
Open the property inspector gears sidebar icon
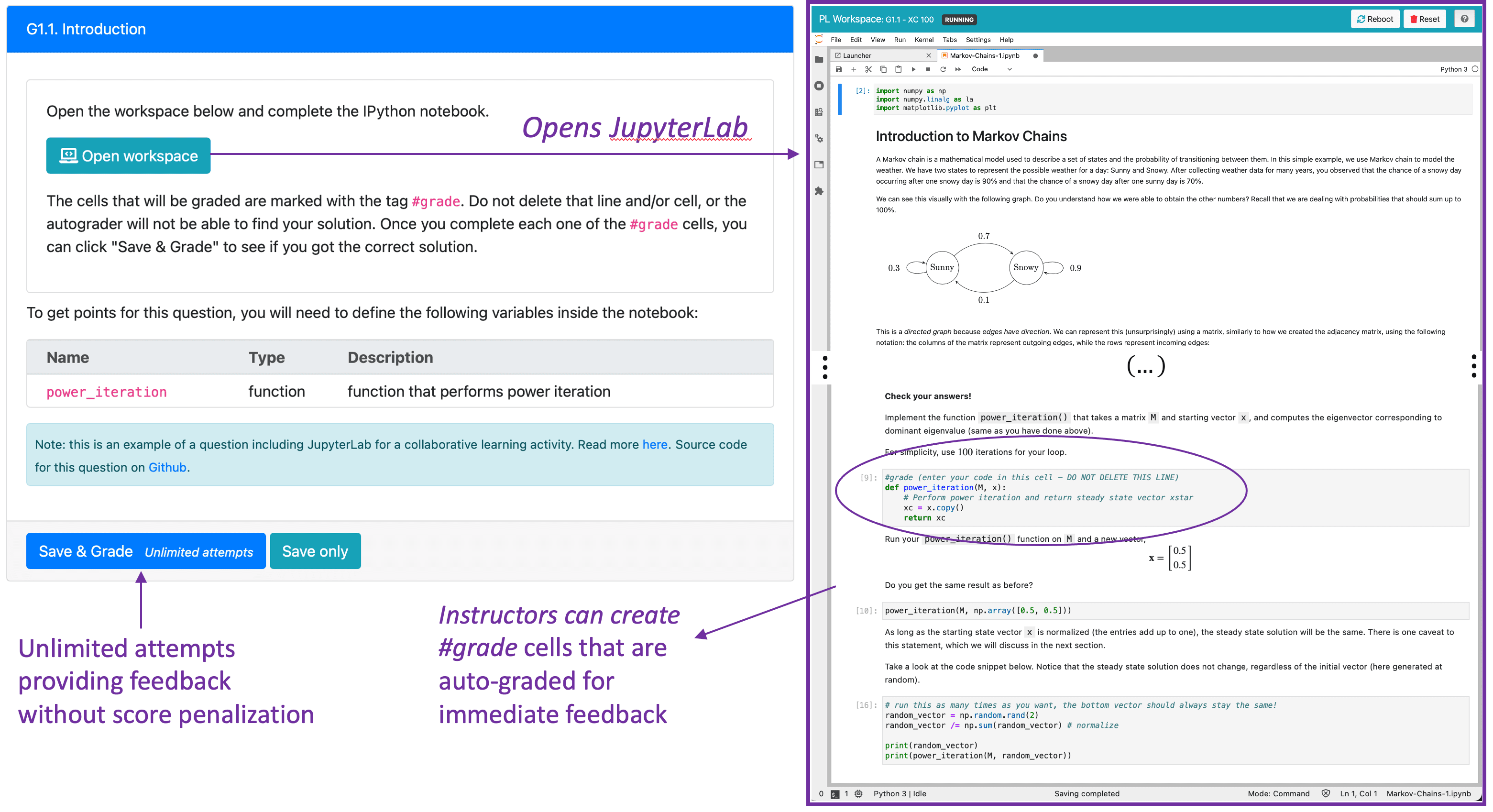(818, 139)
